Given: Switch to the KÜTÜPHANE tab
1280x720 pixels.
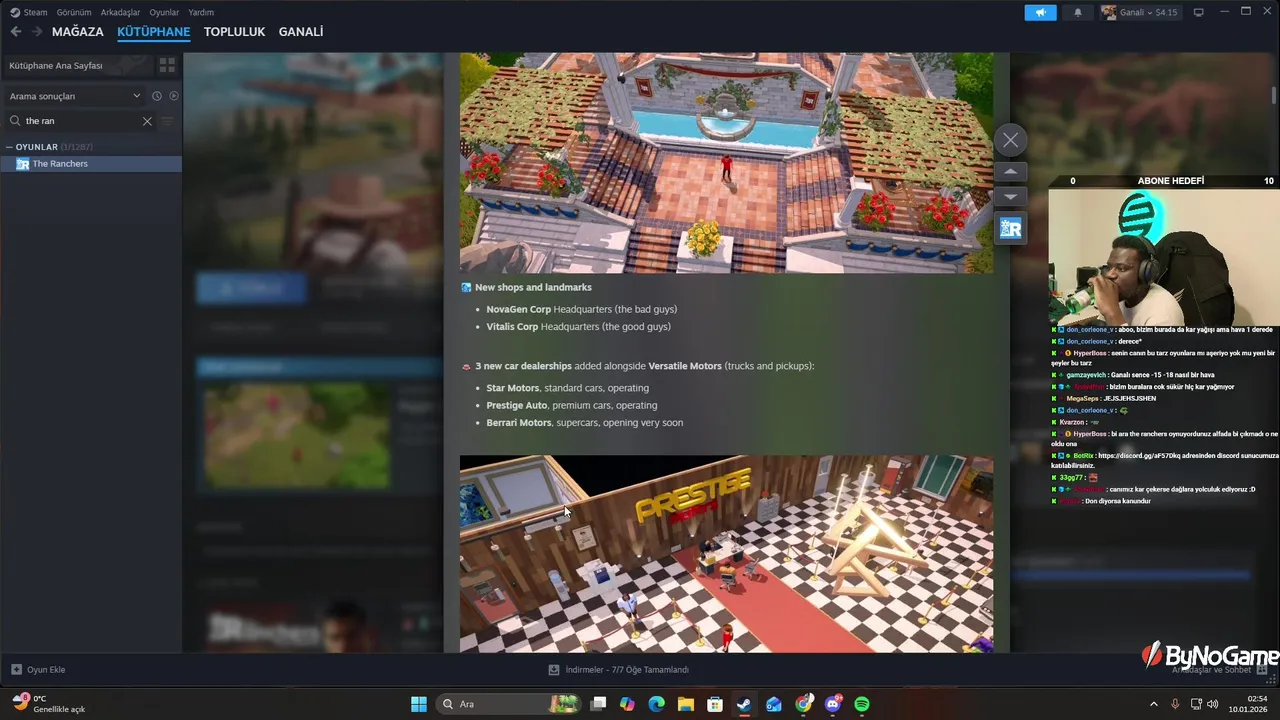Looking at the screenshot, I should [153, 32].
